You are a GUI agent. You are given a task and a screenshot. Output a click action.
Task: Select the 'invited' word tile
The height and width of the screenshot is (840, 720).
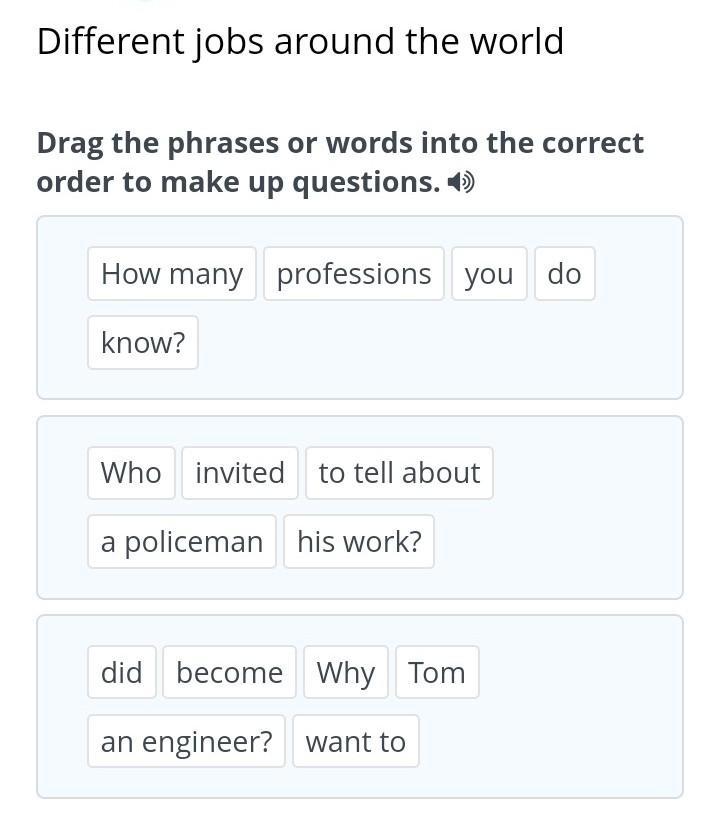tap(240, 473)
